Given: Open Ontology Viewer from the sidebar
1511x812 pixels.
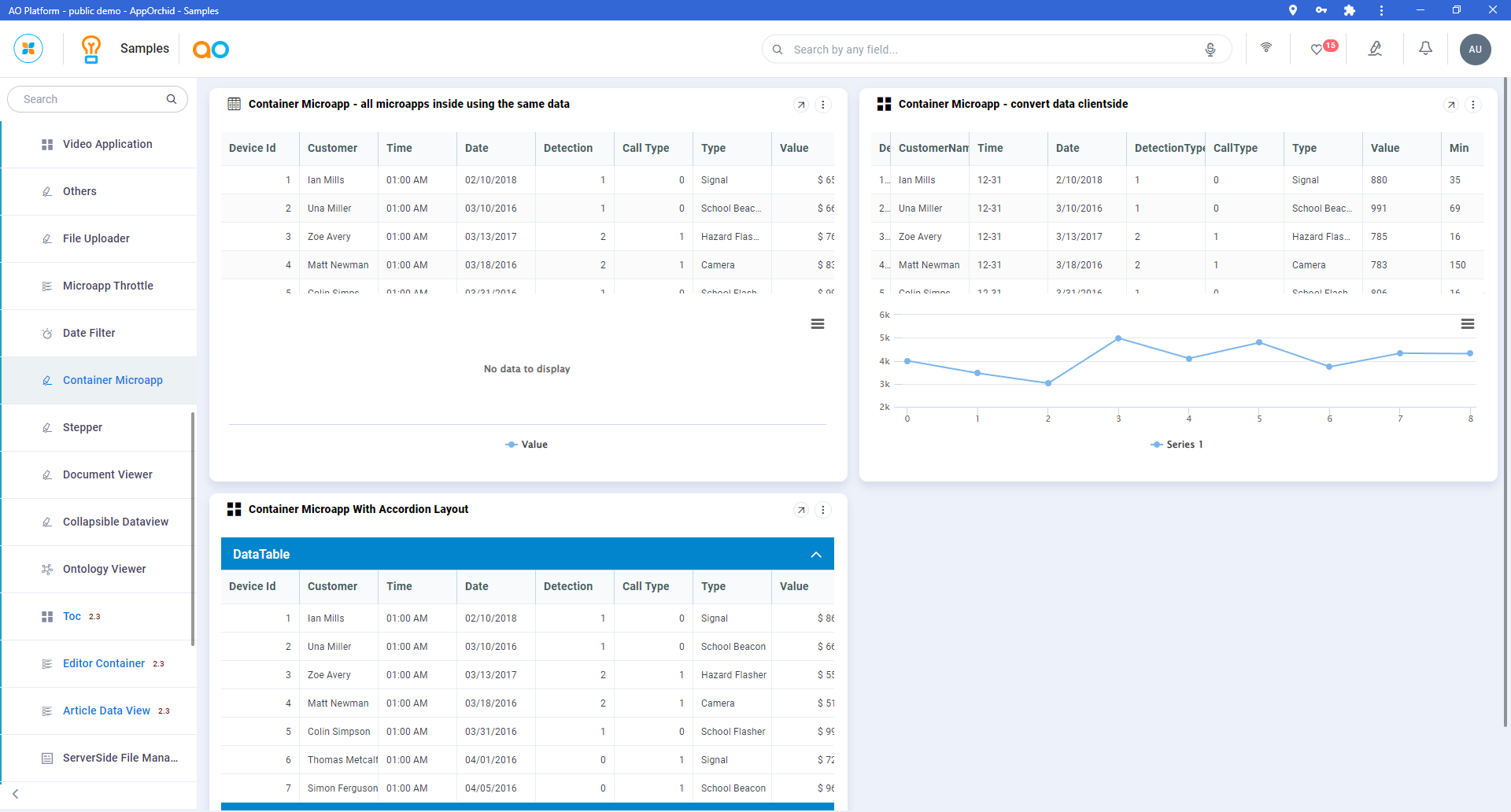Looking at the screenshot, I should coord(104,569).
